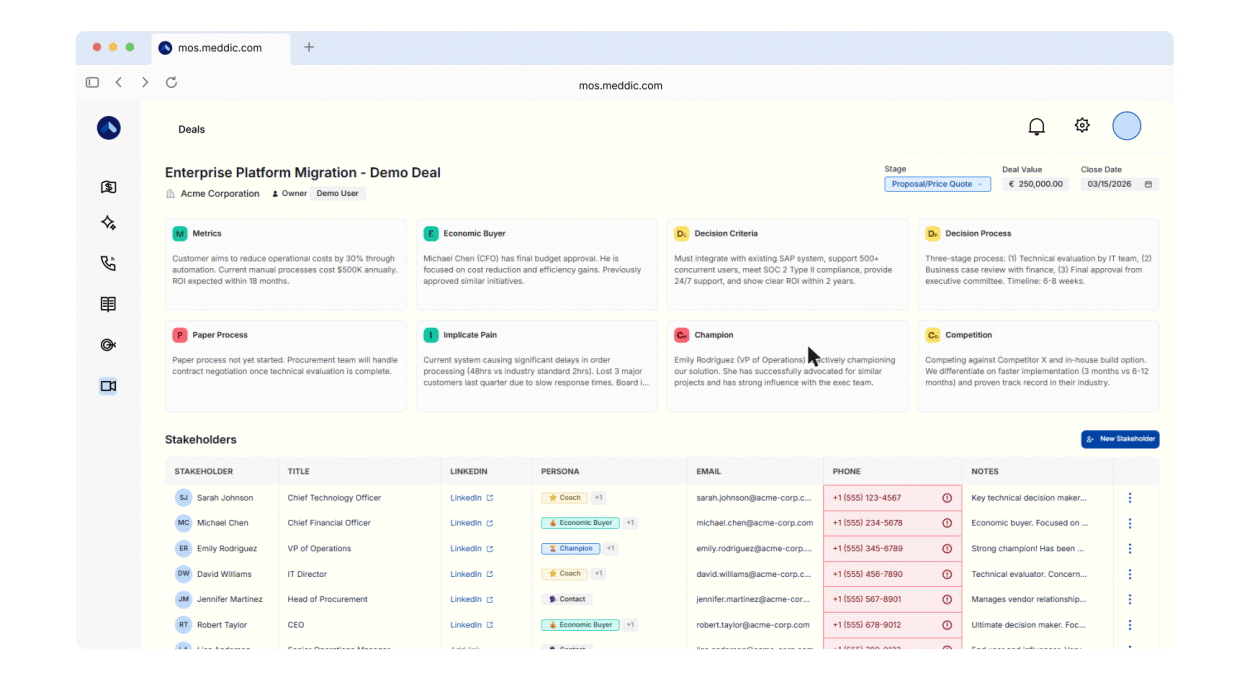
Task: Go forward with browser forward arrow
Action: coord(145,82)
